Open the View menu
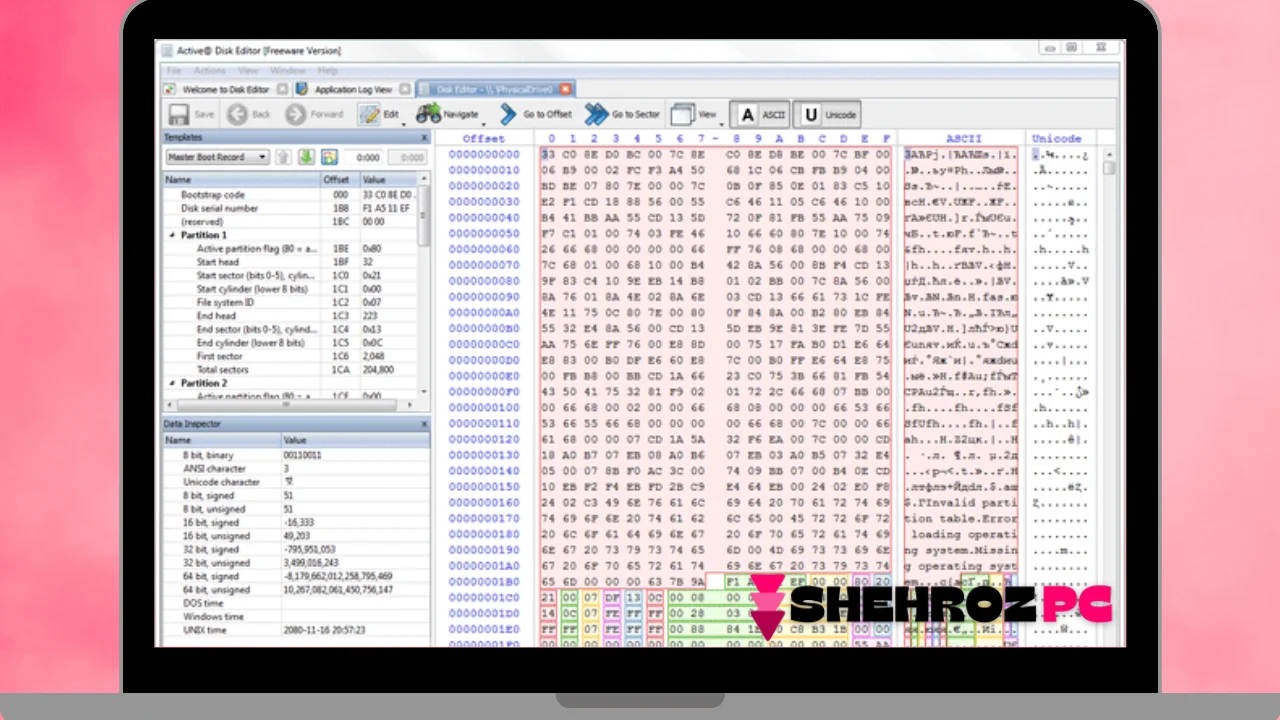Viewport: 1280px width, 720px height. pos(248,71)
